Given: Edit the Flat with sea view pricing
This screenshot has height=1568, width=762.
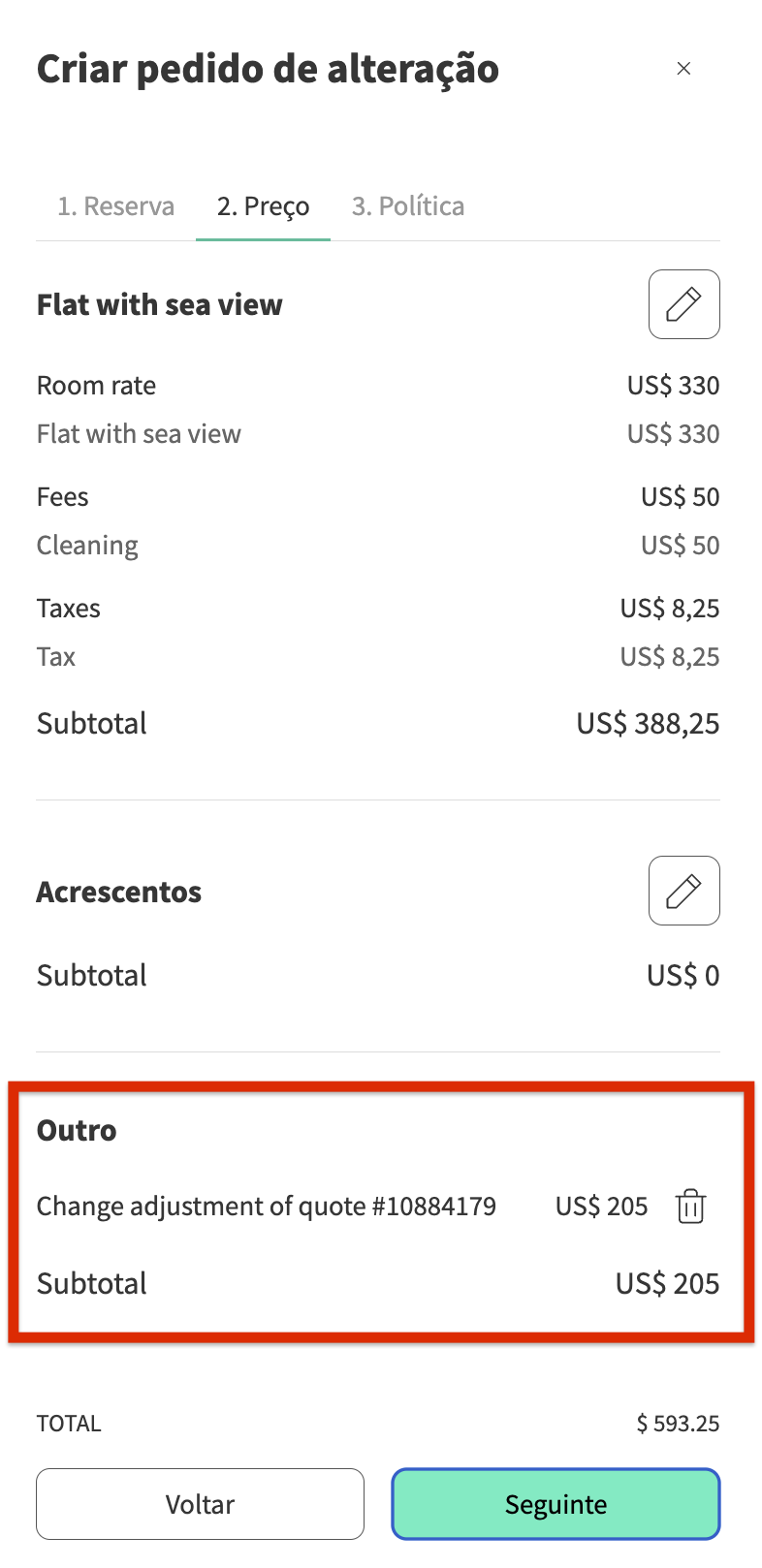Looking at the screenshot, I should coord(683,304).
